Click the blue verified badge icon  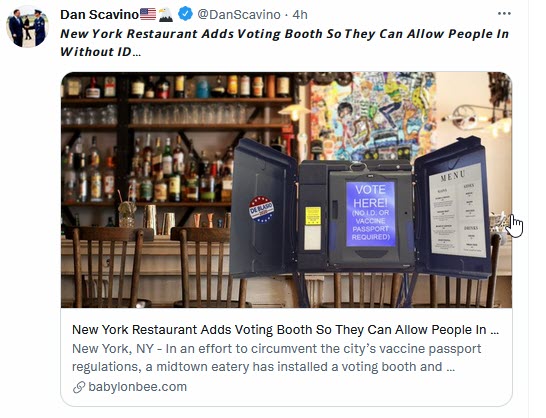[185, 14]
